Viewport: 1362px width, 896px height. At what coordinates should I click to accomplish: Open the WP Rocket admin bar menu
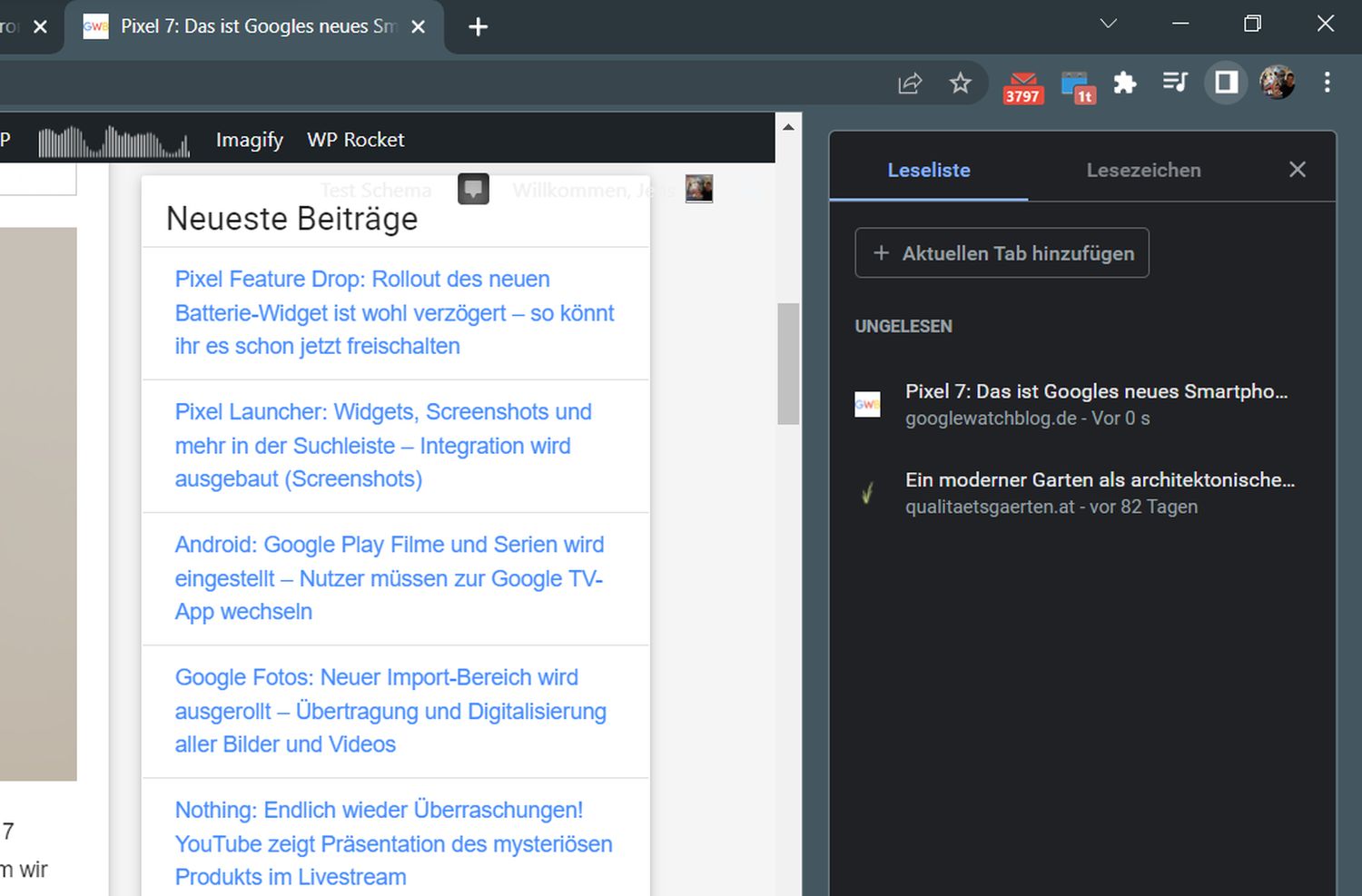click(355, 140)
